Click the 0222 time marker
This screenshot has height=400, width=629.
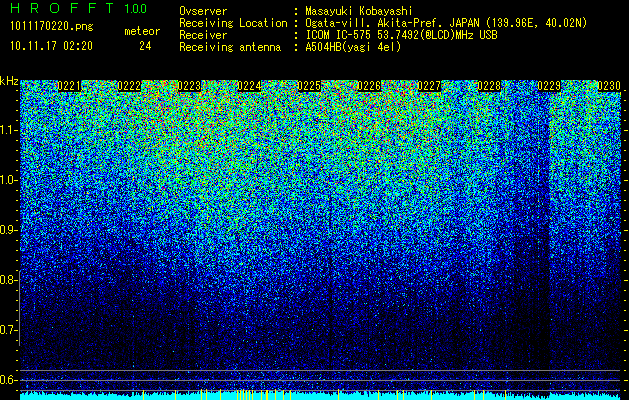[129, 86]
